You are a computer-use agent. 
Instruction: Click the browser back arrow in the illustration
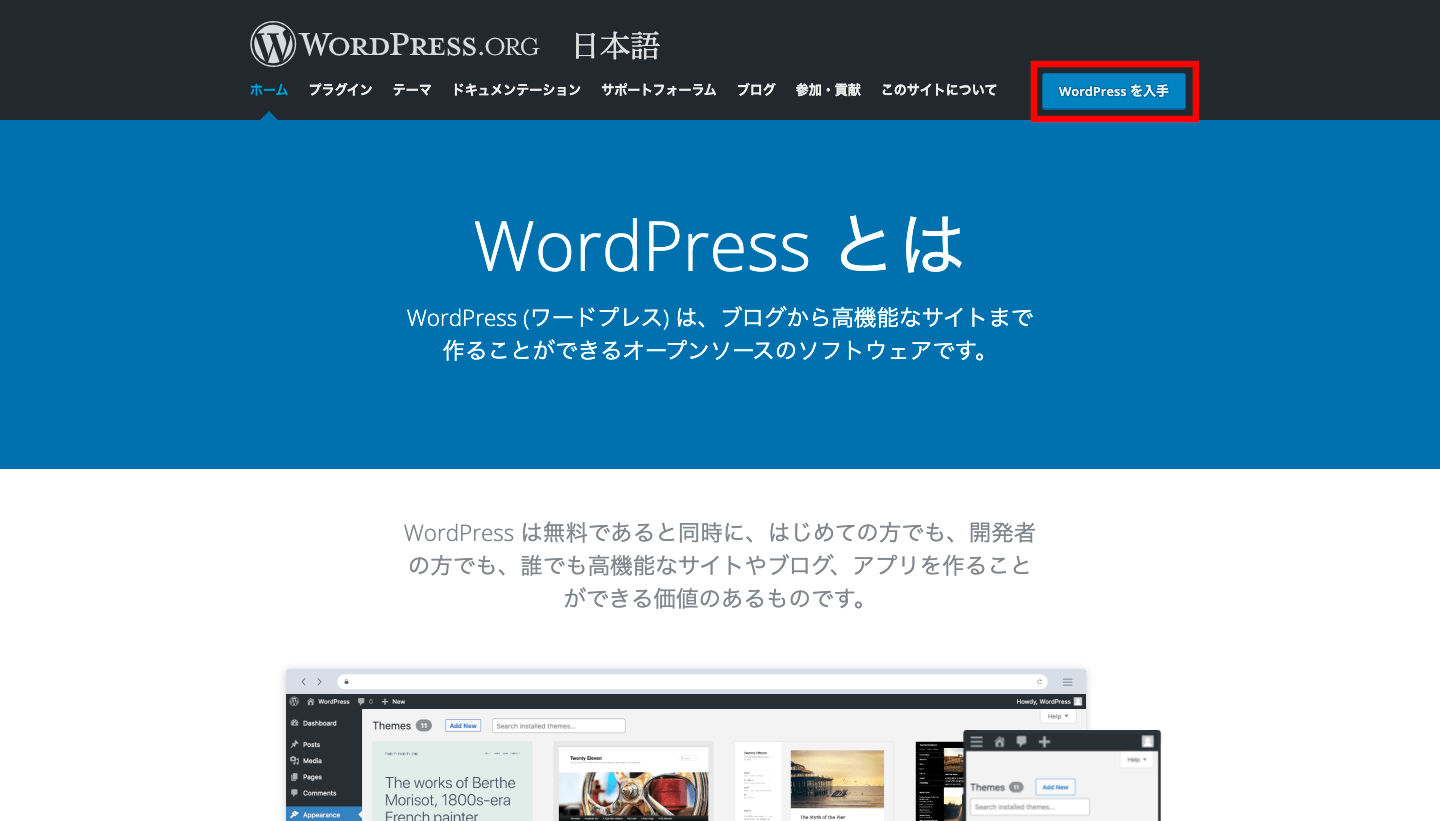click(305, 682)
